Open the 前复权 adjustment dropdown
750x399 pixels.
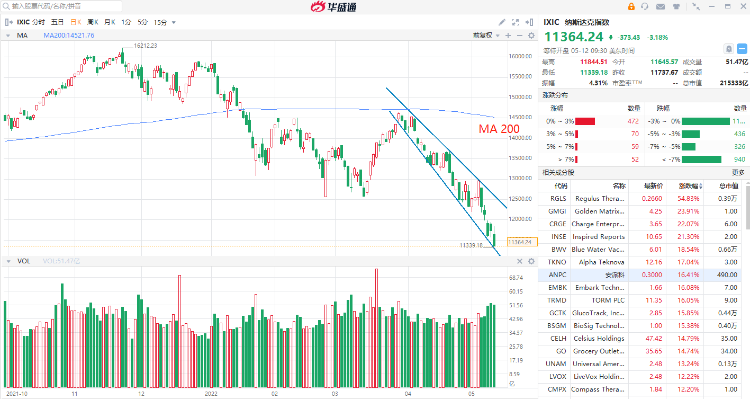tap(486, 35)
